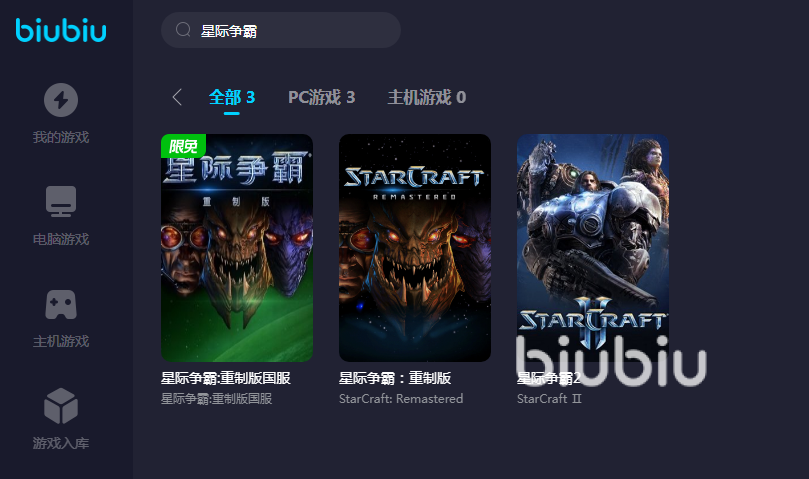
Task: Click the StarCraft: Remastered subtitle
Action: point(401,398)
